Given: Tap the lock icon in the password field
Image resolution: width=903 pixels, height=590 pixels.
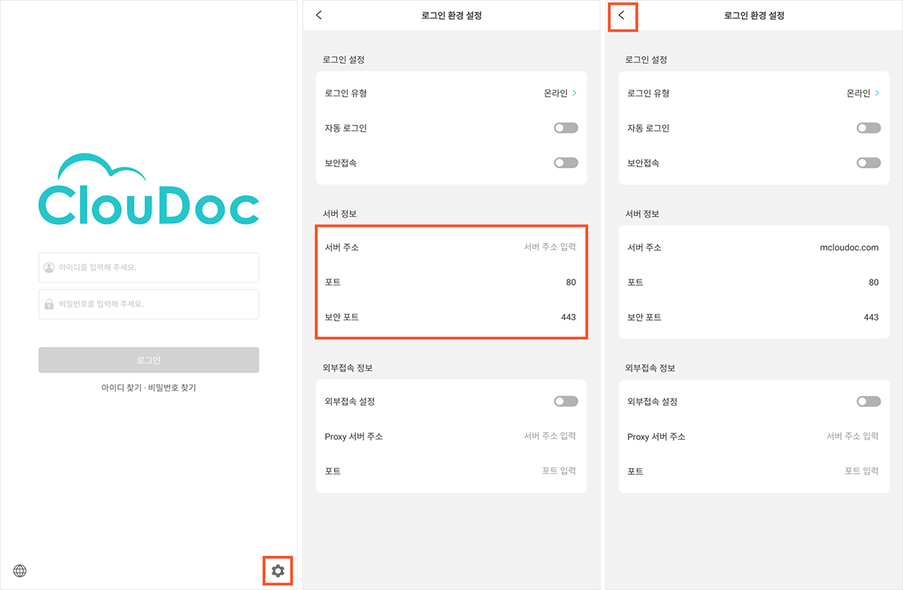Looking at the screenshot, I should (49, 304).
